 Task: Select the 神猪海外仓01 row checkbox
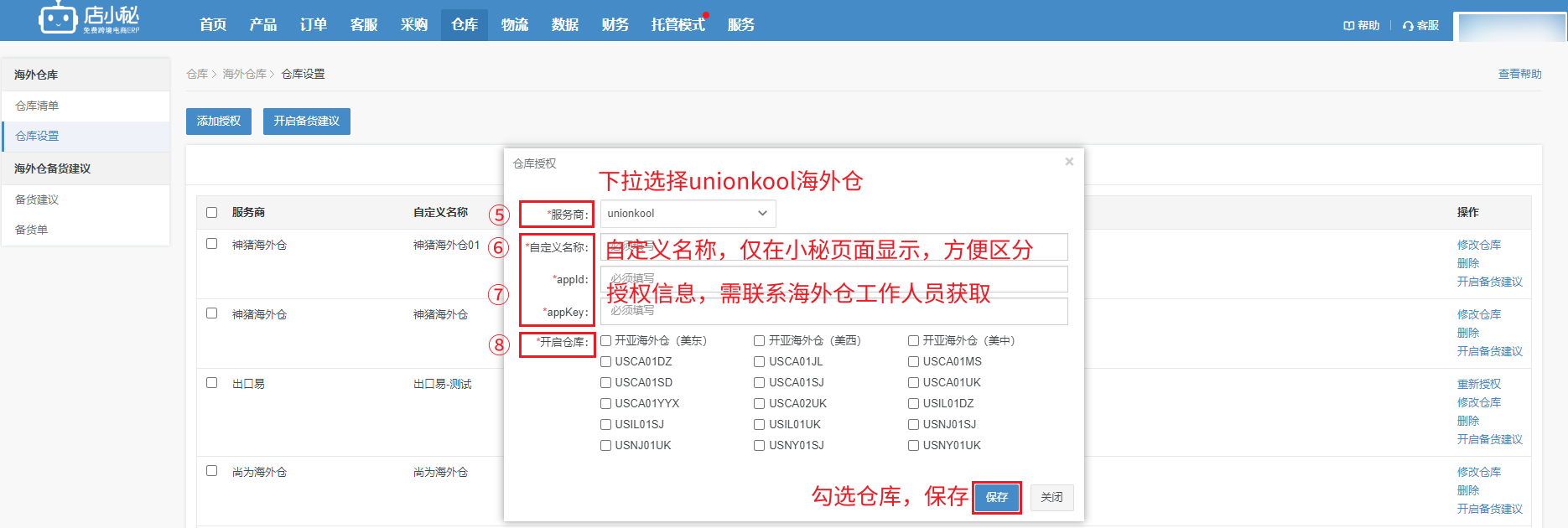point(211,244)
